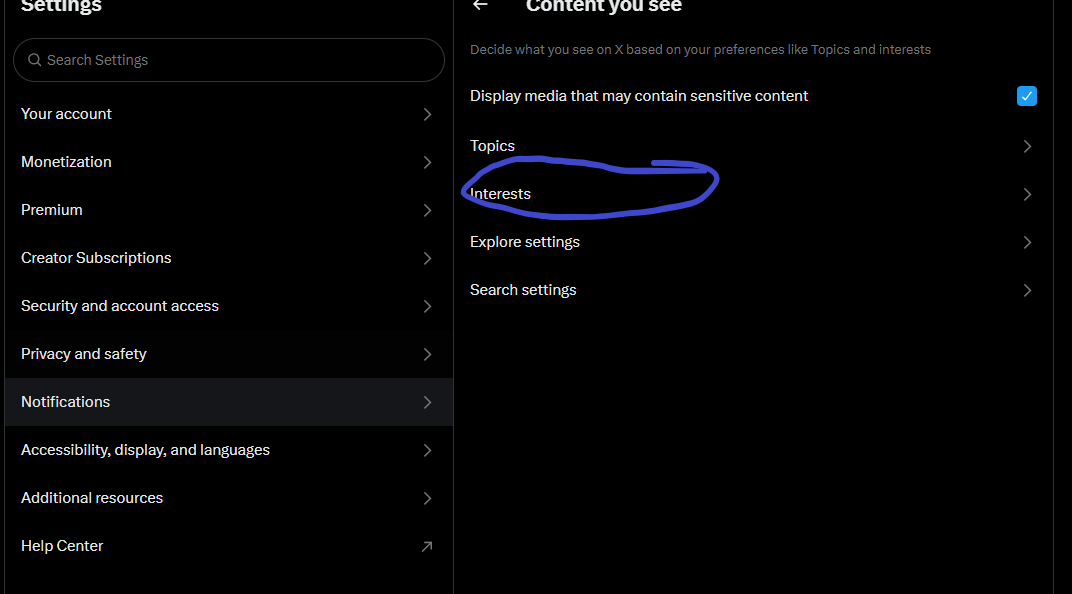1072x594 pixels.
Task: Expand the Privacy and safety chevron
Action: pyautogui.click(x=427, y=354)
